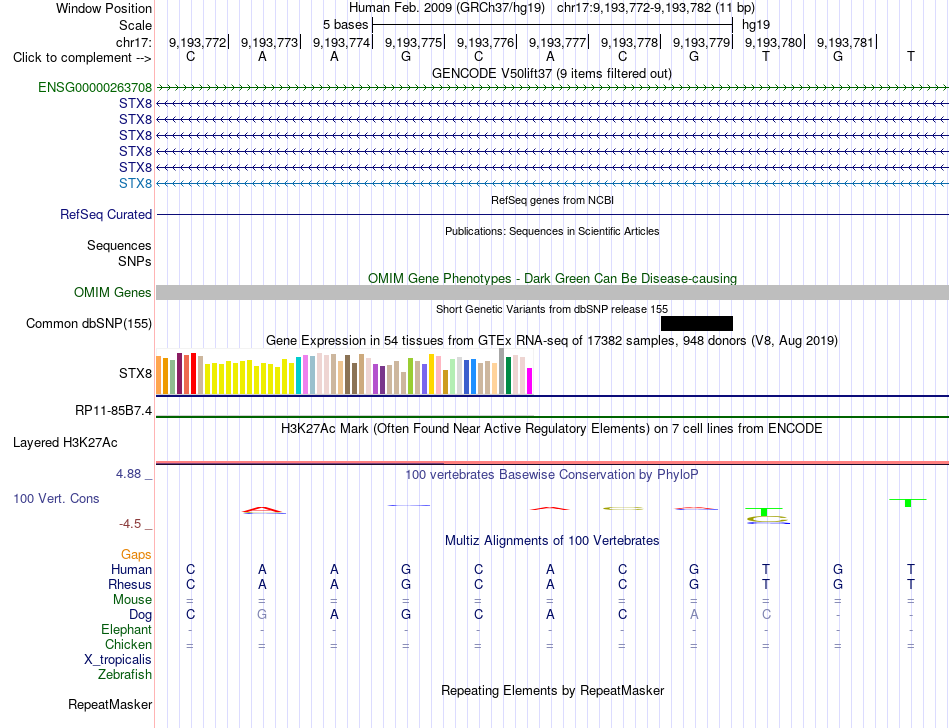Click 'Multiz Alignments of 100 Vertebrates' title
The width and height of the screenshot is (950, 728).
[x=552, y=540]
